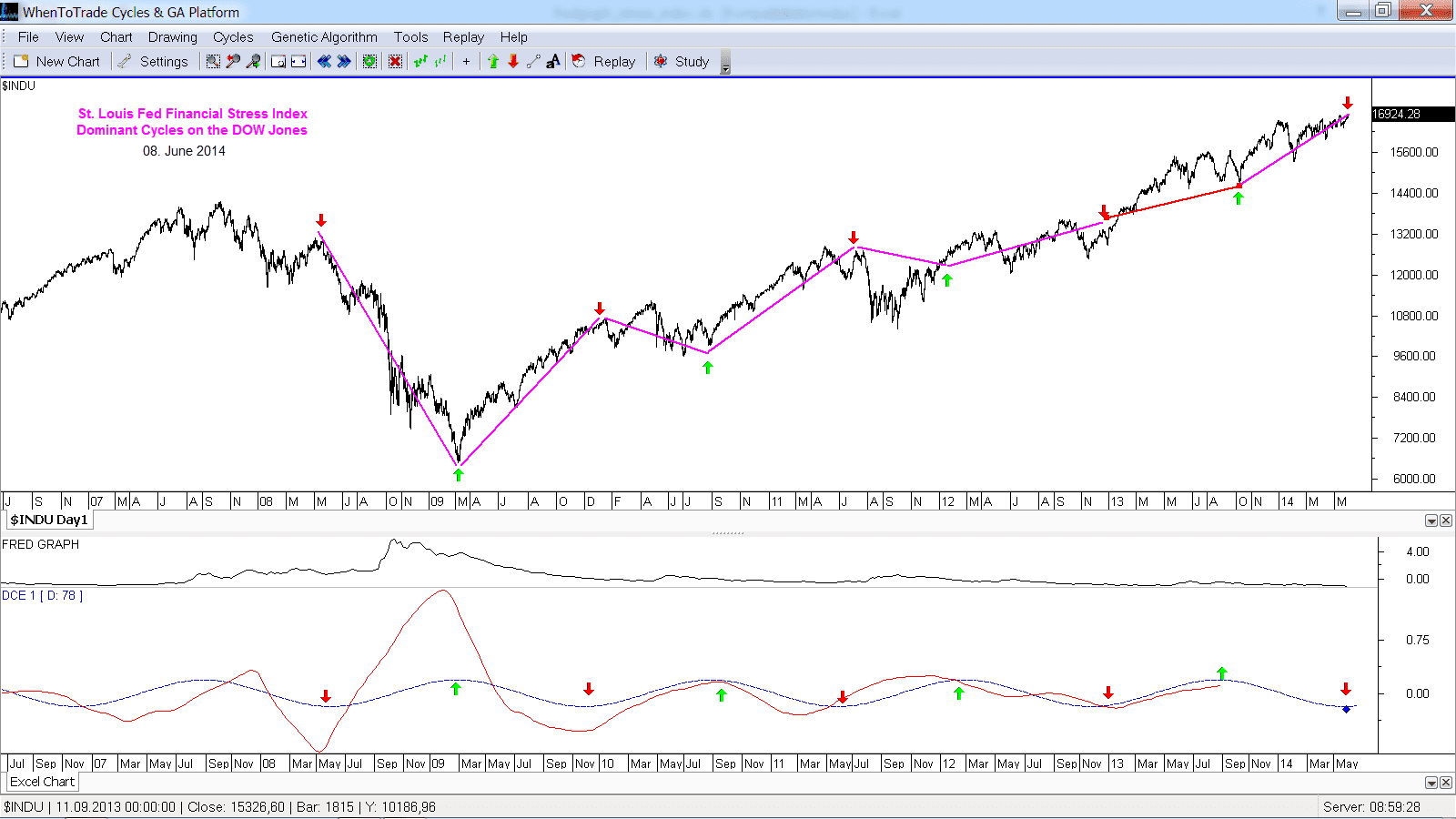The height and width of the screenshot is (819, 1456).
Task: Click the faded green bars chart icon
Action: click(x=440, y=61)
